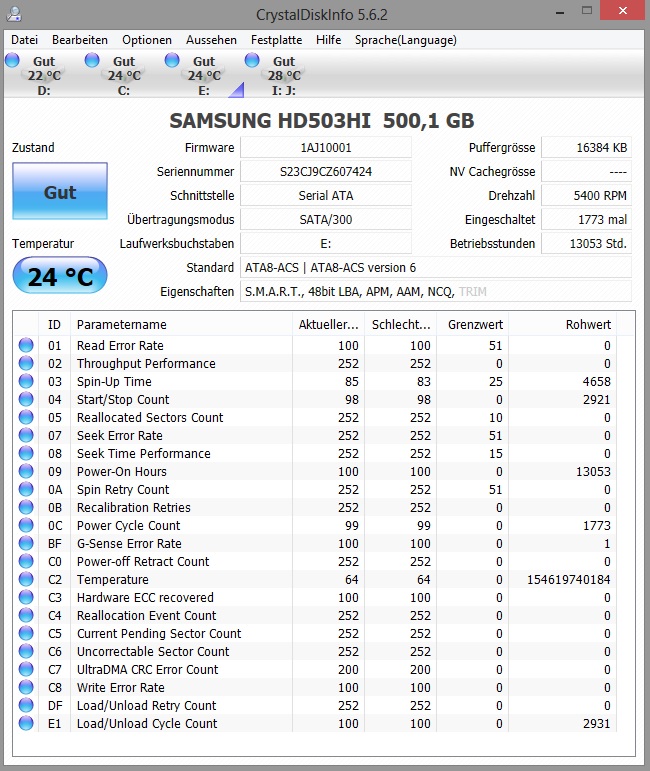Click status orb for Recalibration Retries
Viewport: 650px width, 771px height.
[x=26, y=507]
